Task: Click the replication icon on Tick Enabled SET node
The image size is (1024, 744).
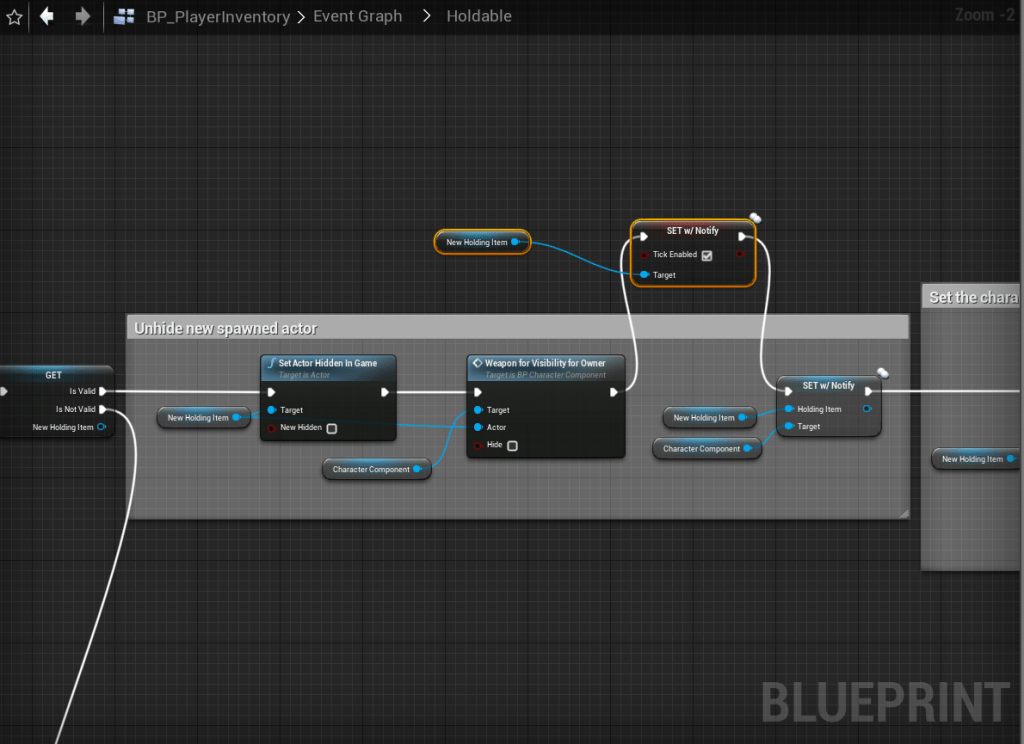Action: coord(755,218)
